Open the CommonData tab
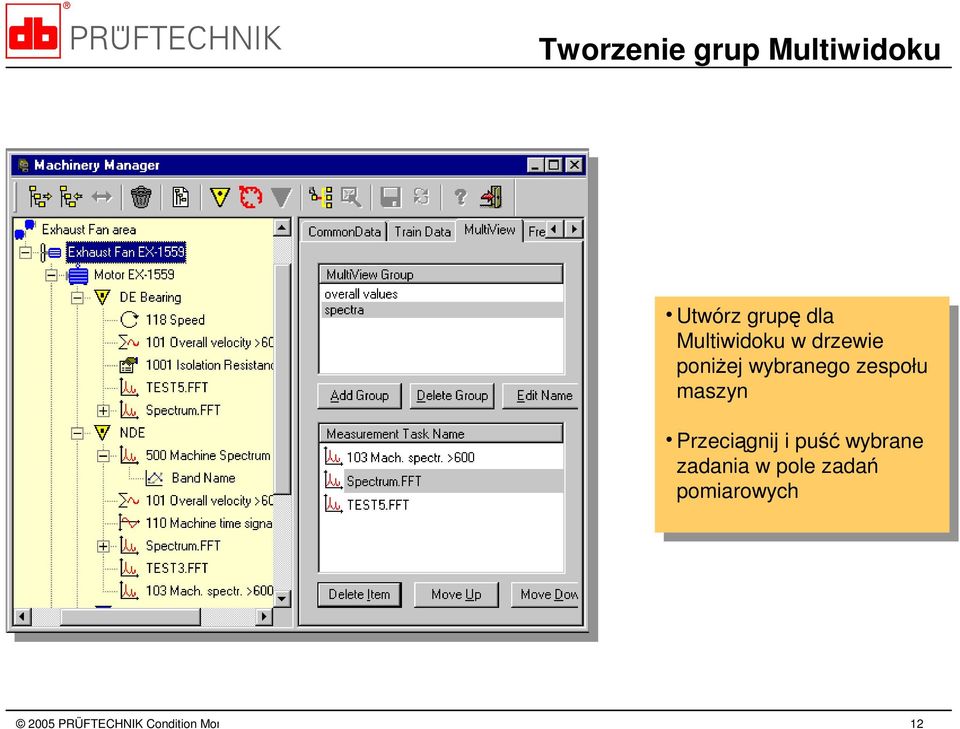This screenshot has height=729, width=960. pyautogui.click(x=344, y=231)
